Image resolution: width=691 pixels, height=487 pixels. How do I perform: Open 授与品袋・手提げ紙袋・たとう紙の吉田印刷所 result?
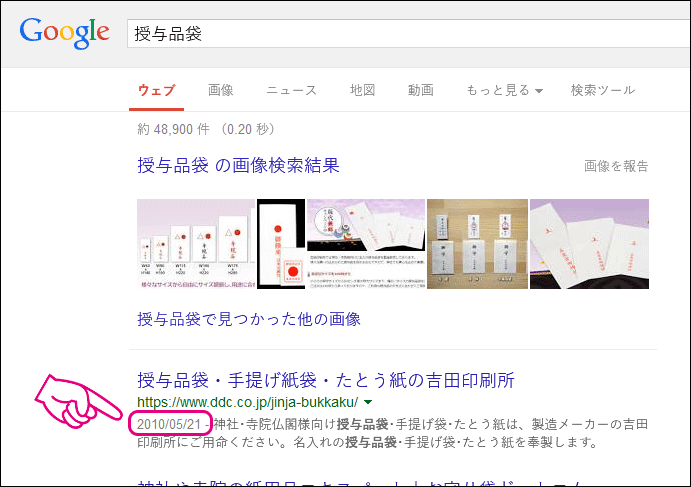click(326, 380)
